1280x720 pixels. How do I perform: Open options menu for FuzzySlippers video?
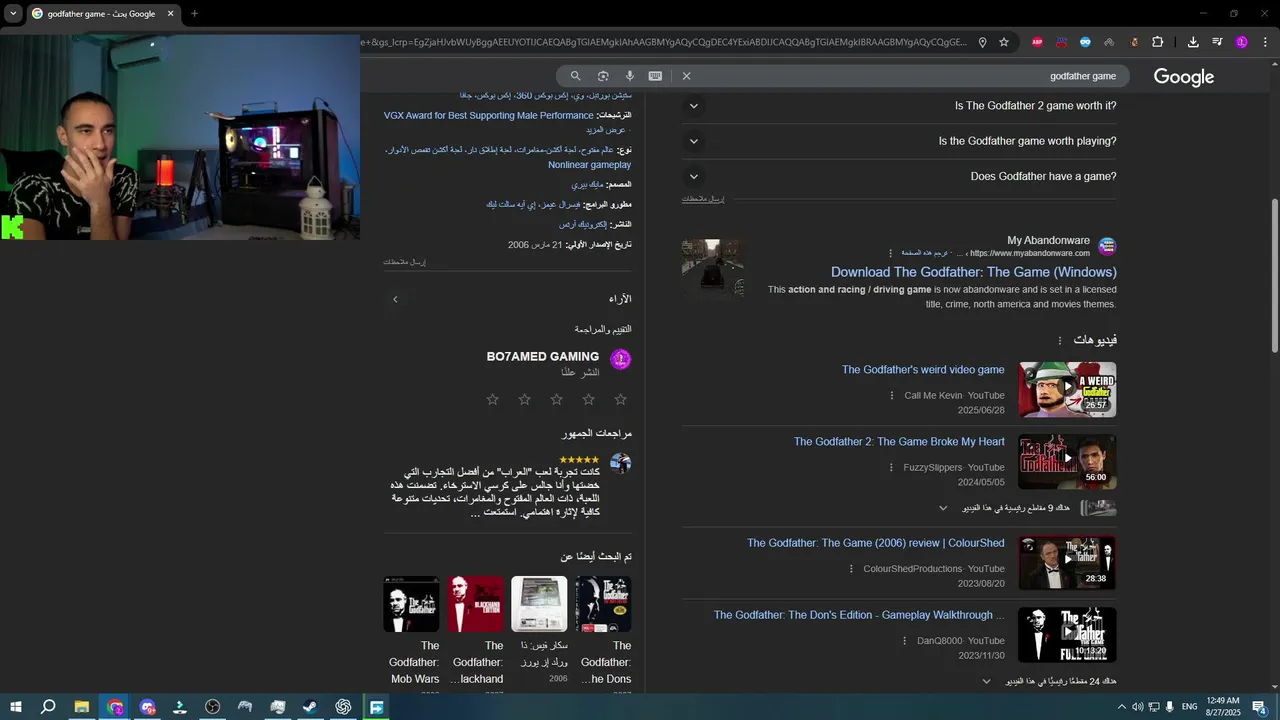(892, 468)
